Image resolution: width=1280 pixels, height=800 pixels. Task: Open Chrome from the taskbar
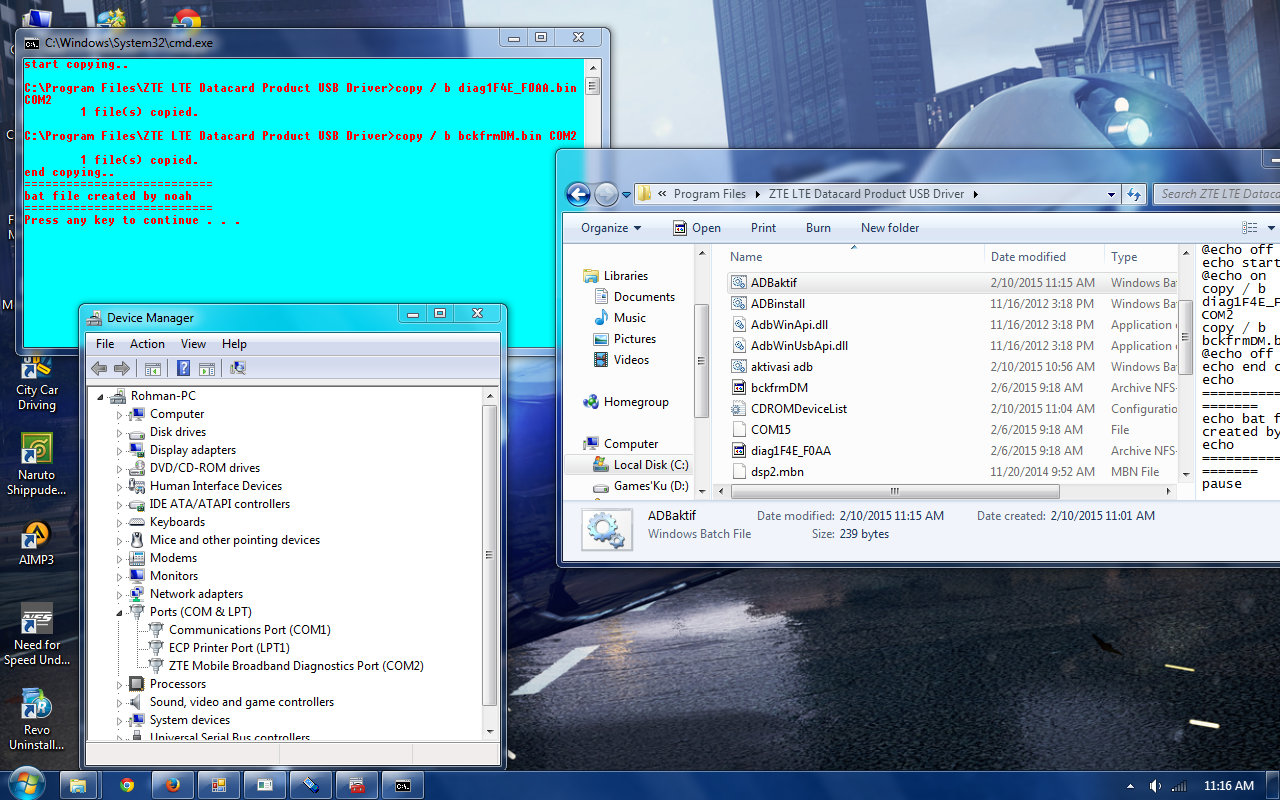coord(127,785)
